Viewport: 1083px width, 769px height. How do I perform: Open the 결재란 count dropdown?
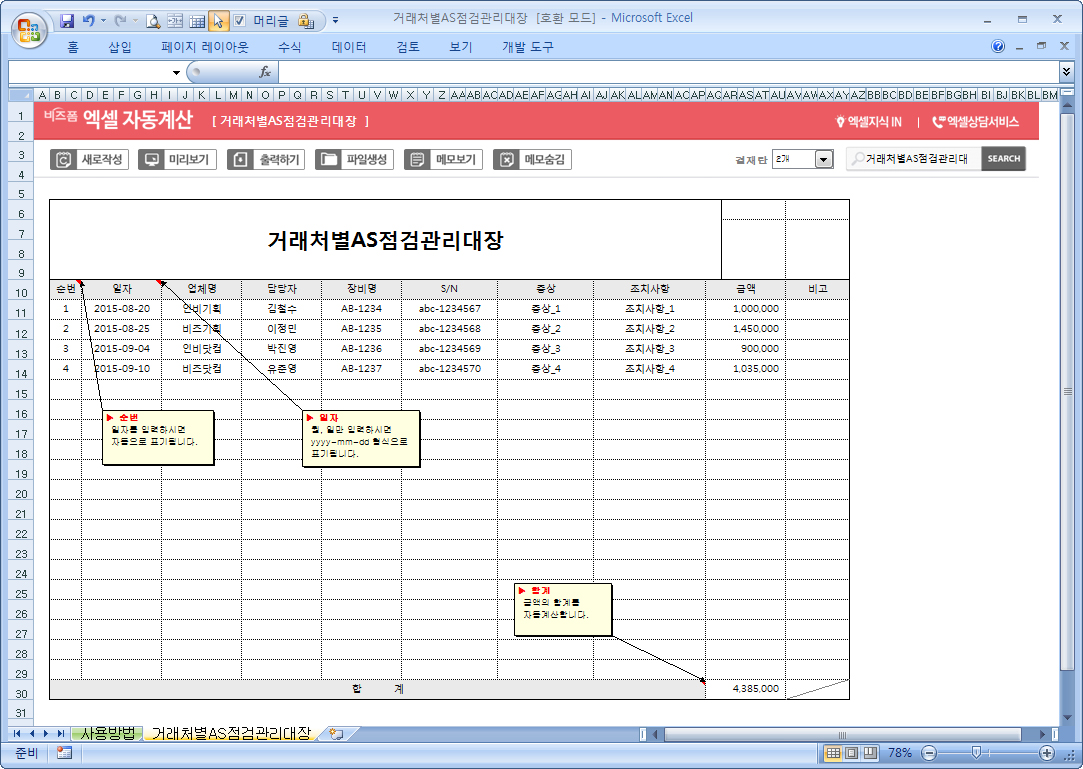pos(823,160)
